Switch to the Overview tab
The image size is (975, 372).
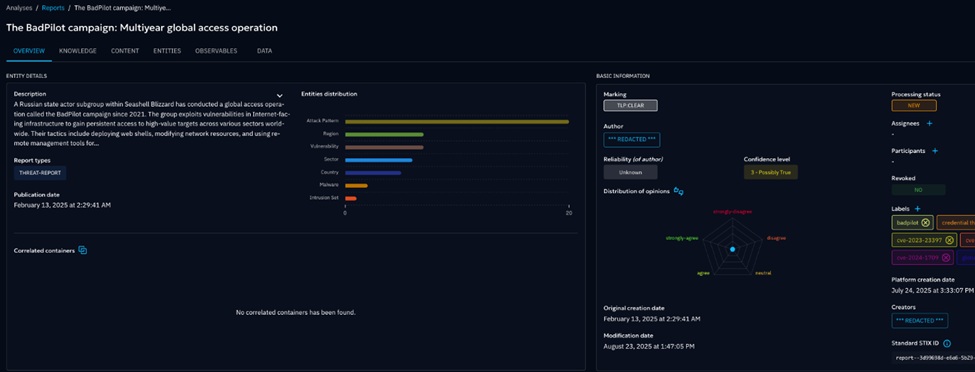click(29, 51)
